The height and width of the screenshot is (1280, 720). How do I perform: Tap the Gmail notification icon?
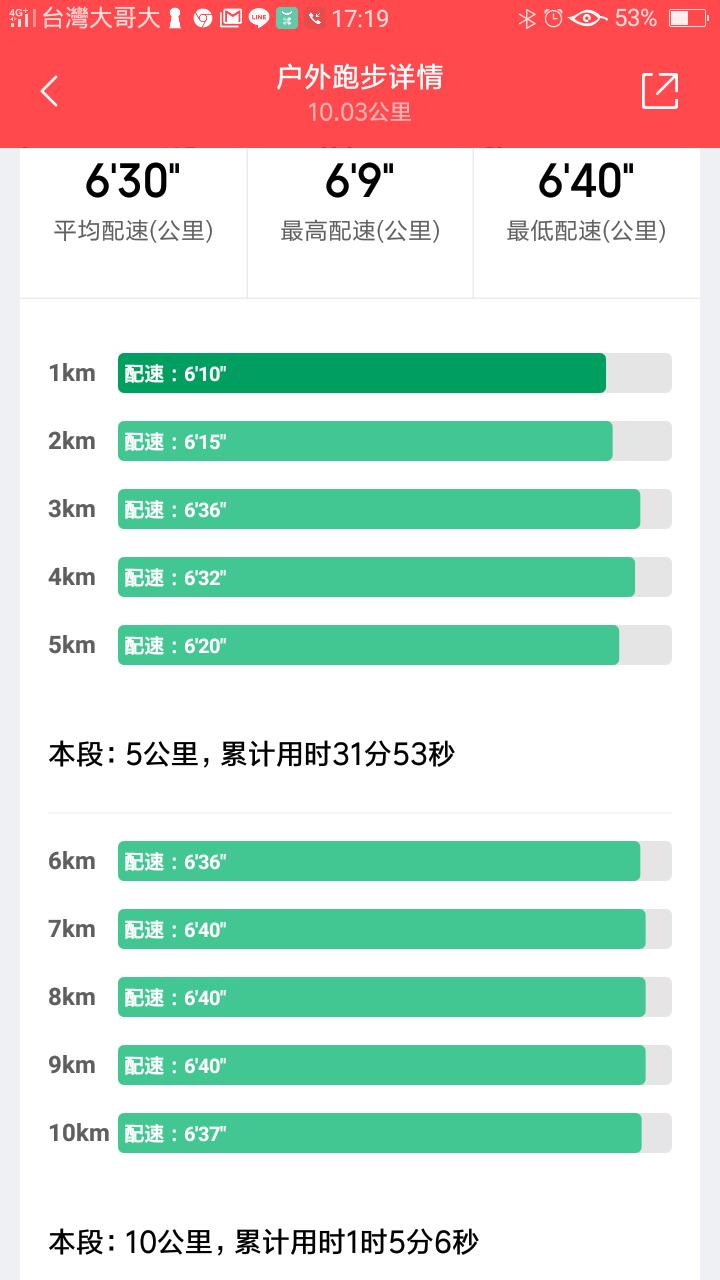click(231, 18)
